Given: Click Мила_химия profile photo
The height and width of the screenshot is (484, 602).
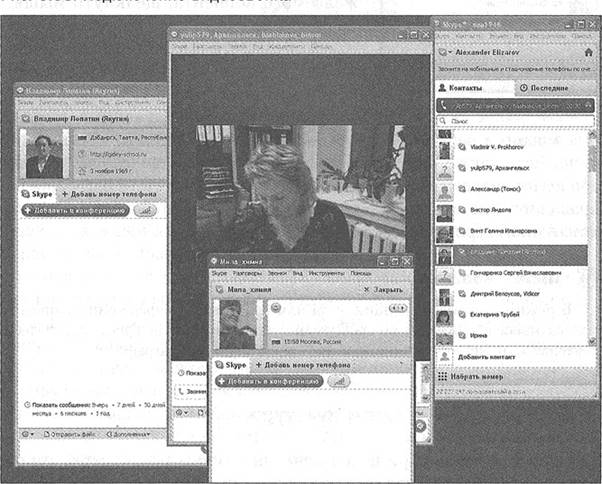Looking at the screenshot, I should pyautogui.click(x=238, y=325).
